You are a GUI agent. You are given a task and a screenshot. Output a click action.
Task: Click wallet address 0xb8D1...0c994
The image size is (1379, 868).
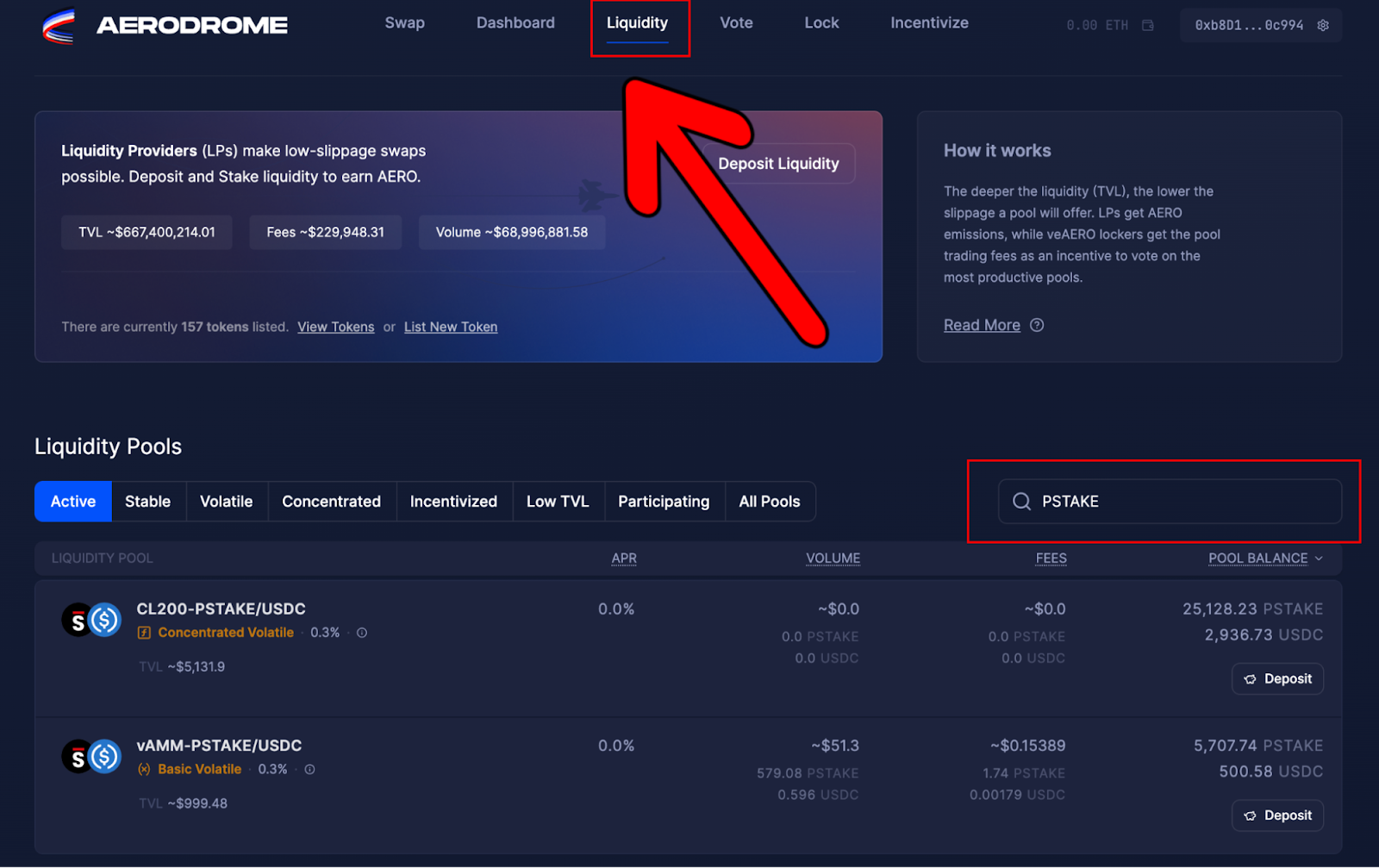tap(1249, 25)
